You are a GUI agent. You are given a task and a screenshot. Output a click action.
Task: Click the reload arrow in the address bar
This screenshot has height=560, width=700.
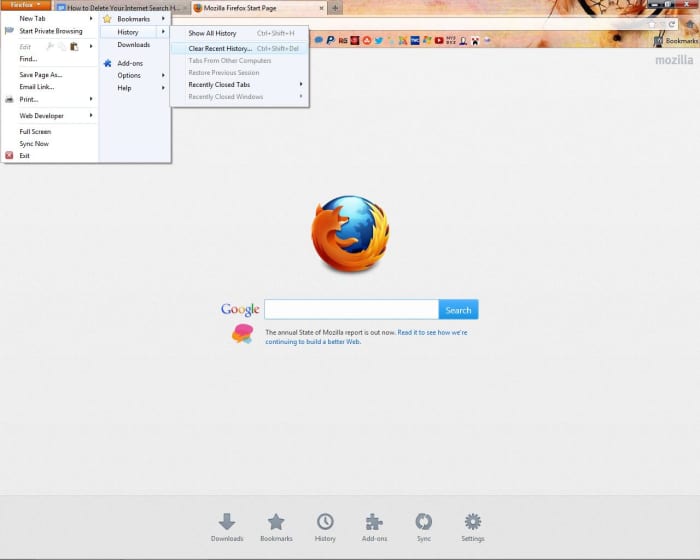coord(672,25)
